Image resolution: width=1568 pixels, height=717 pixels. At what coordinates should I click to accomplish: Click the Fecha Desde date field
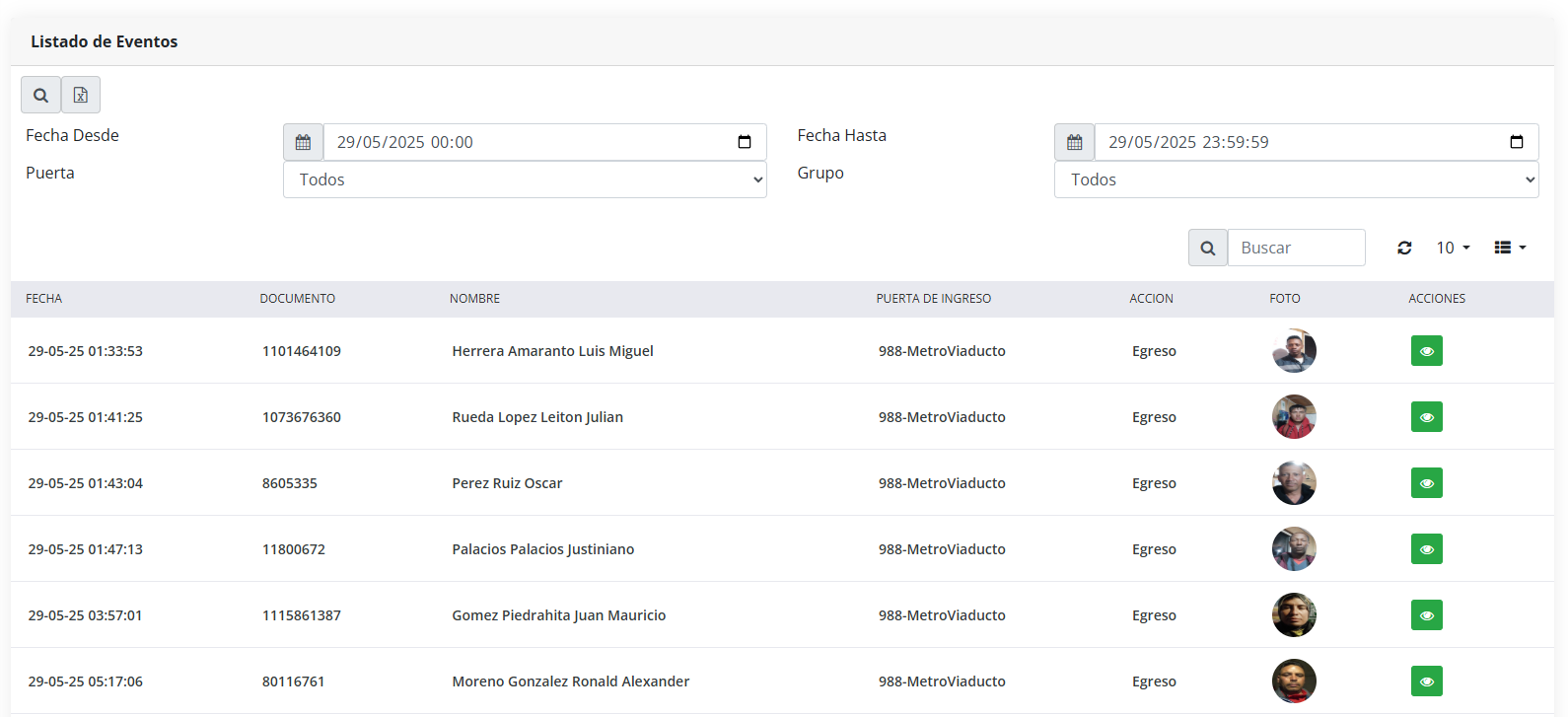(x=545, y=142)
